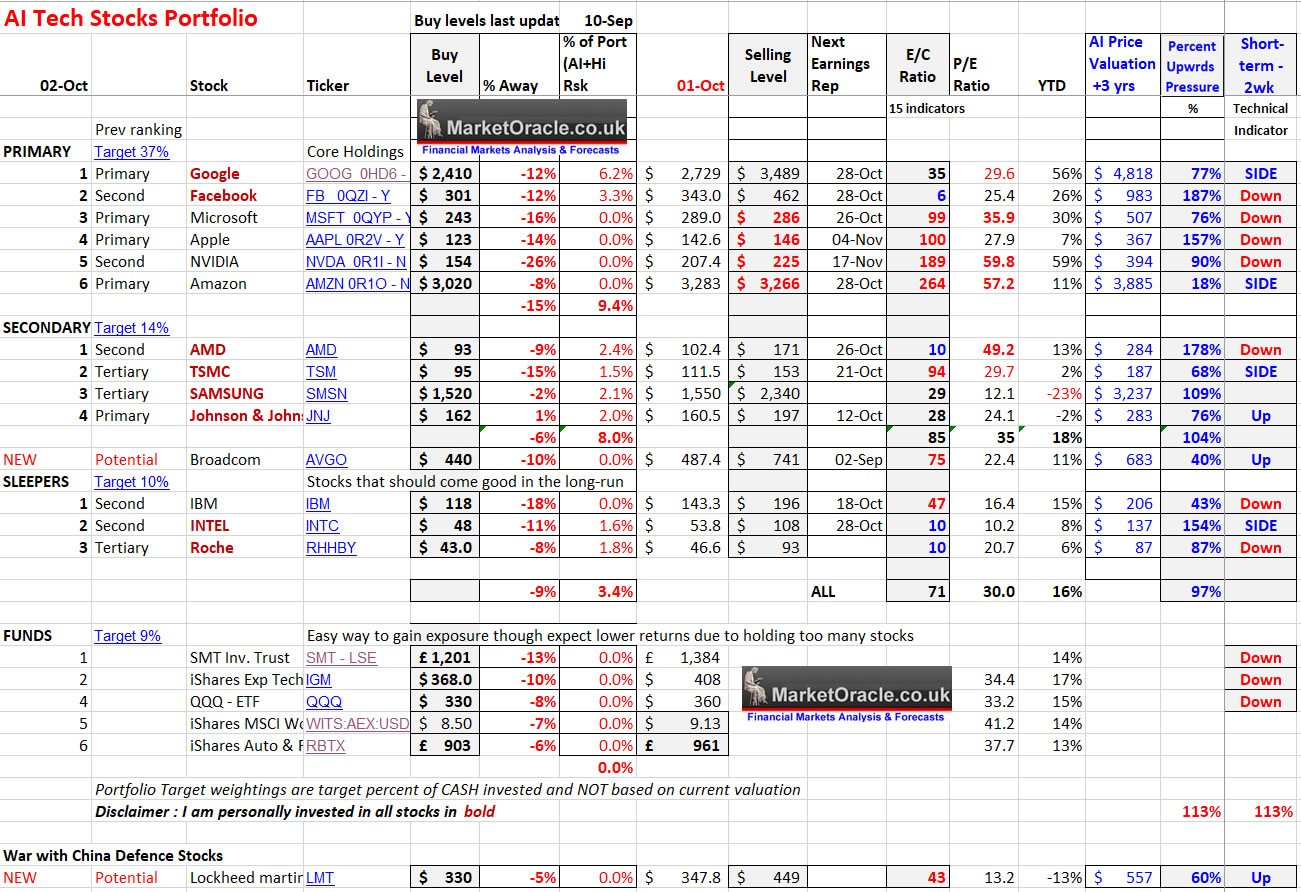This screenshot has height=892, width=1301.
Task: Open the SMSN ticker link
Action: tap(327, 394)
